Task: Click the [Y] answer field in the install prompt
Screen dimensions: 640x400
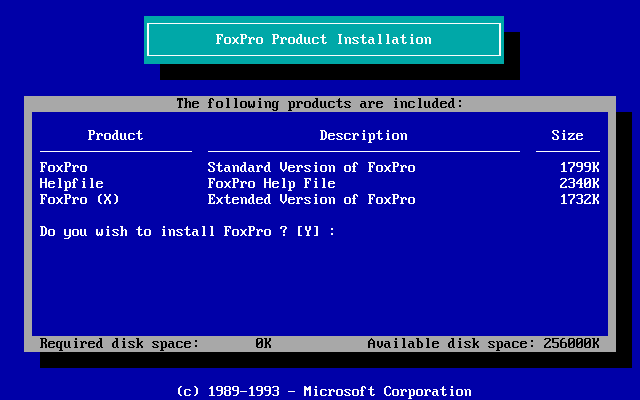Action: click(x=308, y=231)
